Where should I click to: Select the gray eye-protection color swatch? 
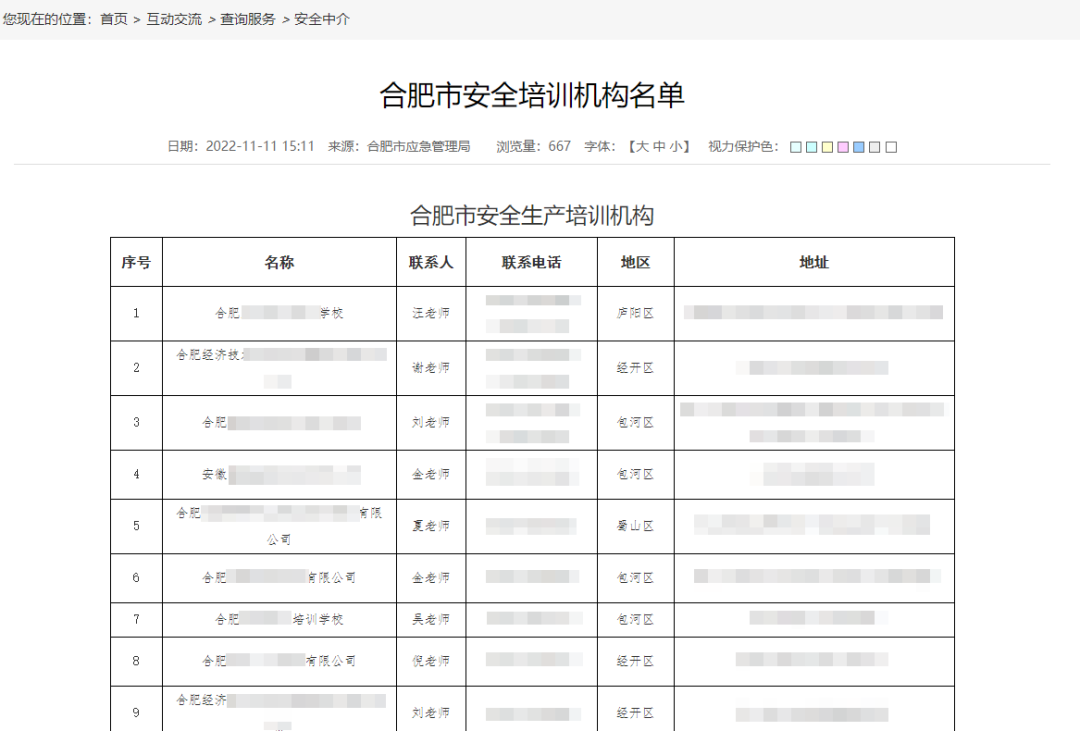(x=874, y=146)
